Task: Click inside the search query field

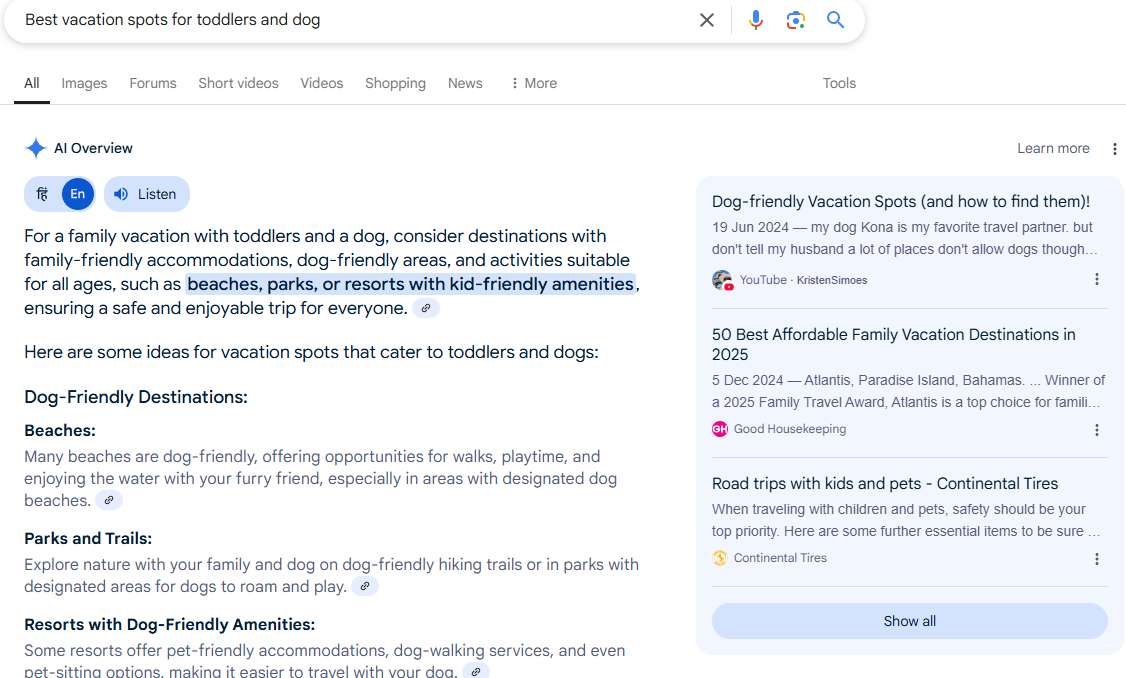Action: [350, 20]
